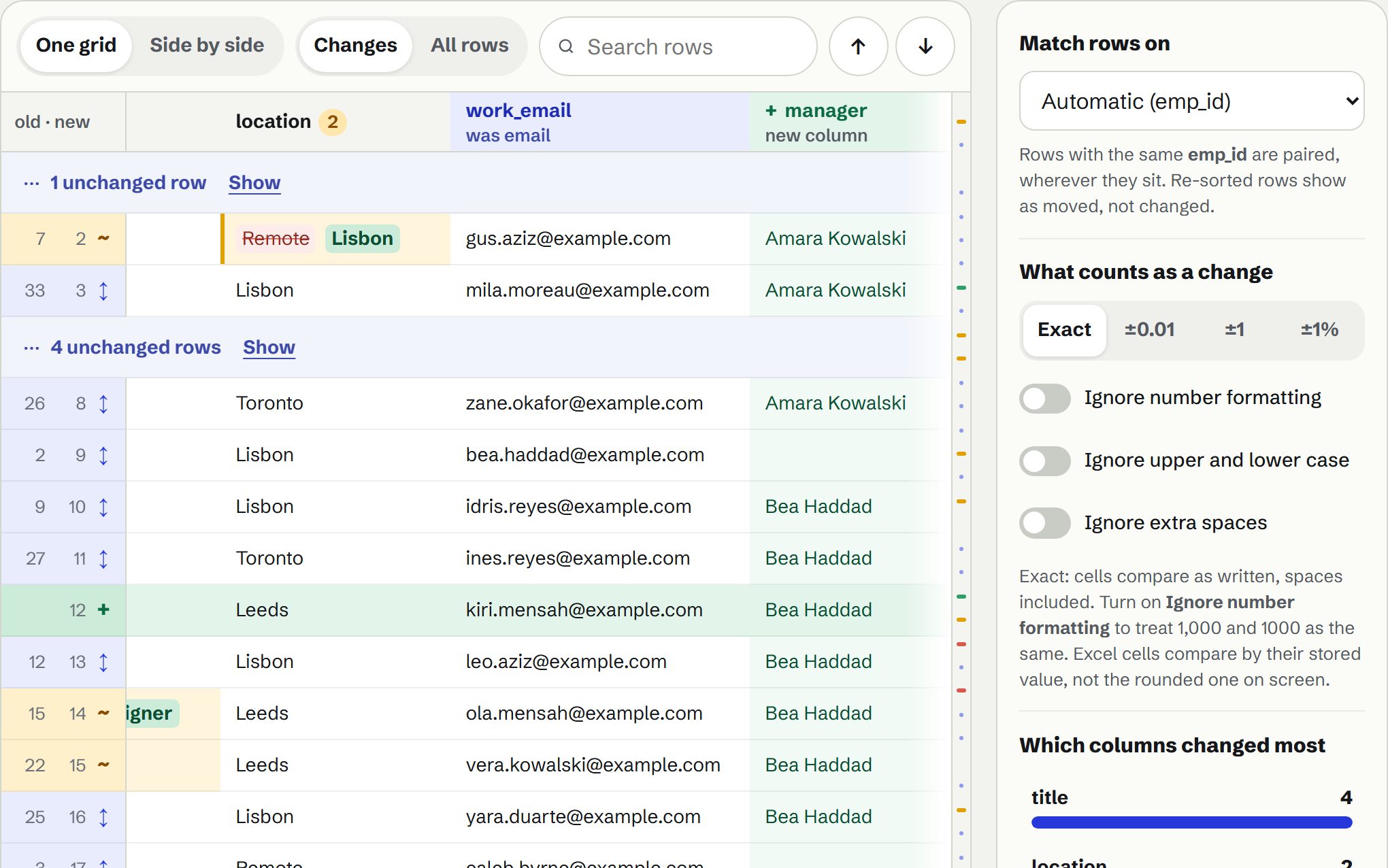Switch to One grid view
The image size is (1388, 868).
[76, 46]
